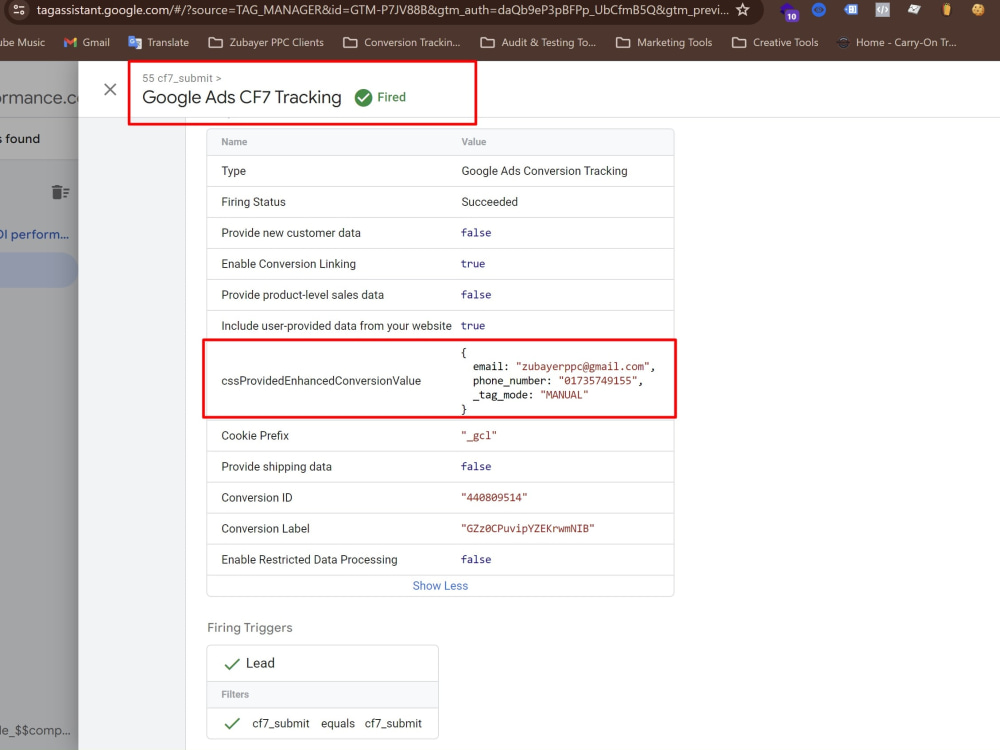Click the green checkmark next to Lead trigger
Viewport: 1000px width, 750px height.
click(x=231, y=662)
